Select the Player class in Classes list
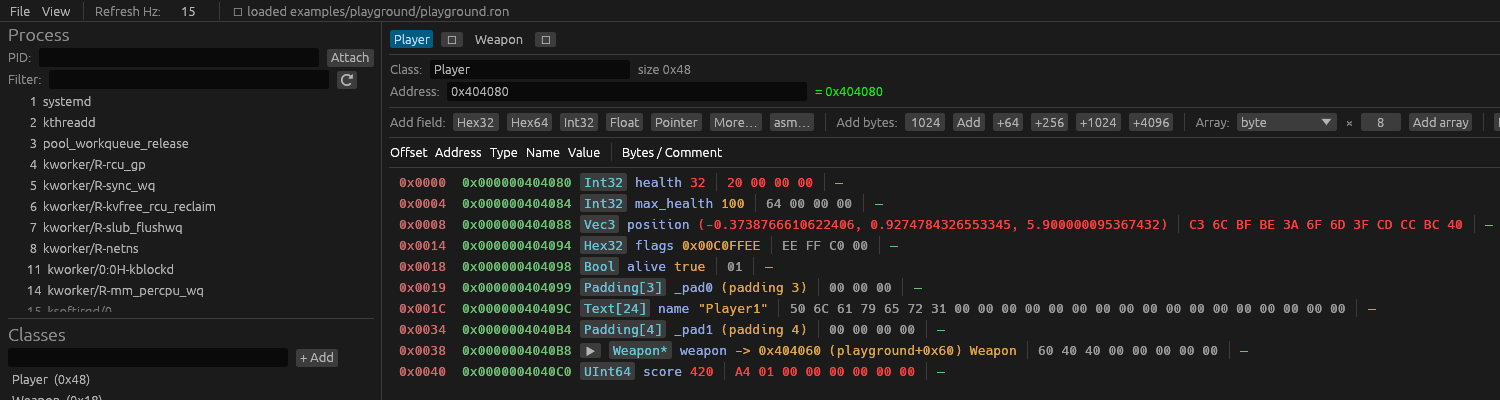 pyautogui.click(x=50, y=380)
